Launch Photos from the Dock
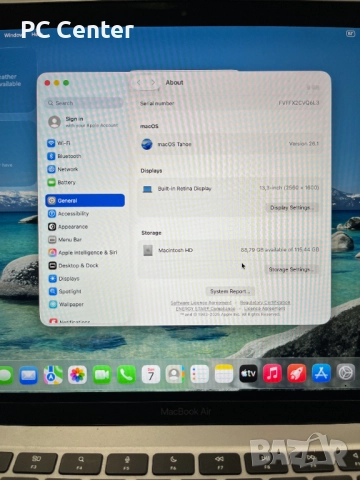Screen dimensions: 360x480 [x=77, y=375]
